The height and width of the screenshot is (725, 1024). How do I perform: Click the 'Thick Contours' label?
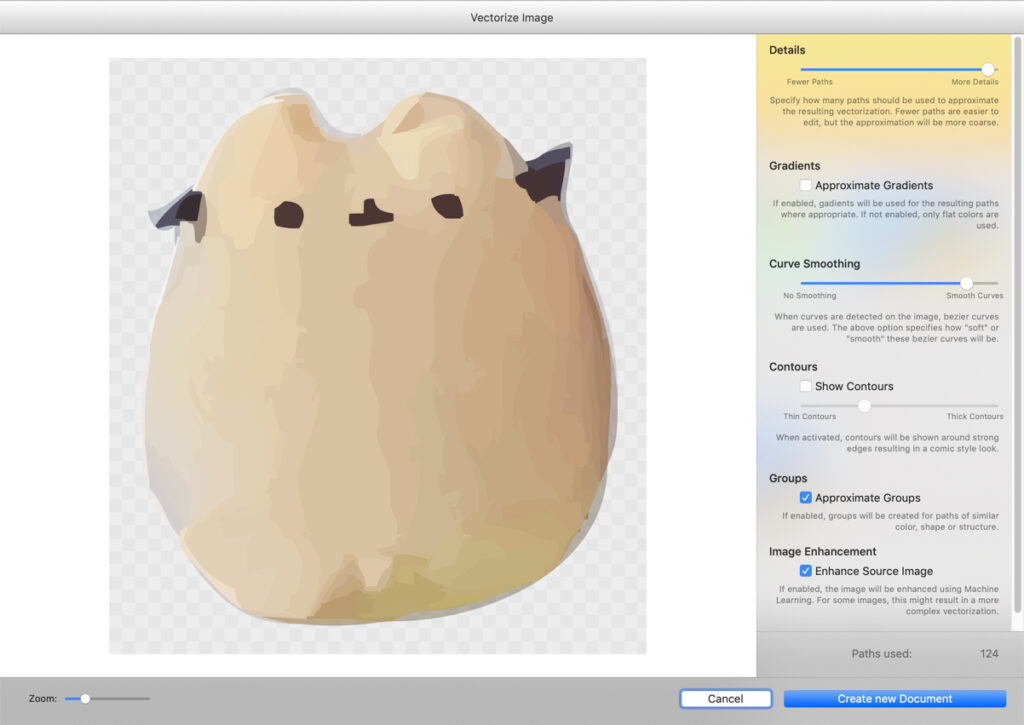(x=975, y=417)
